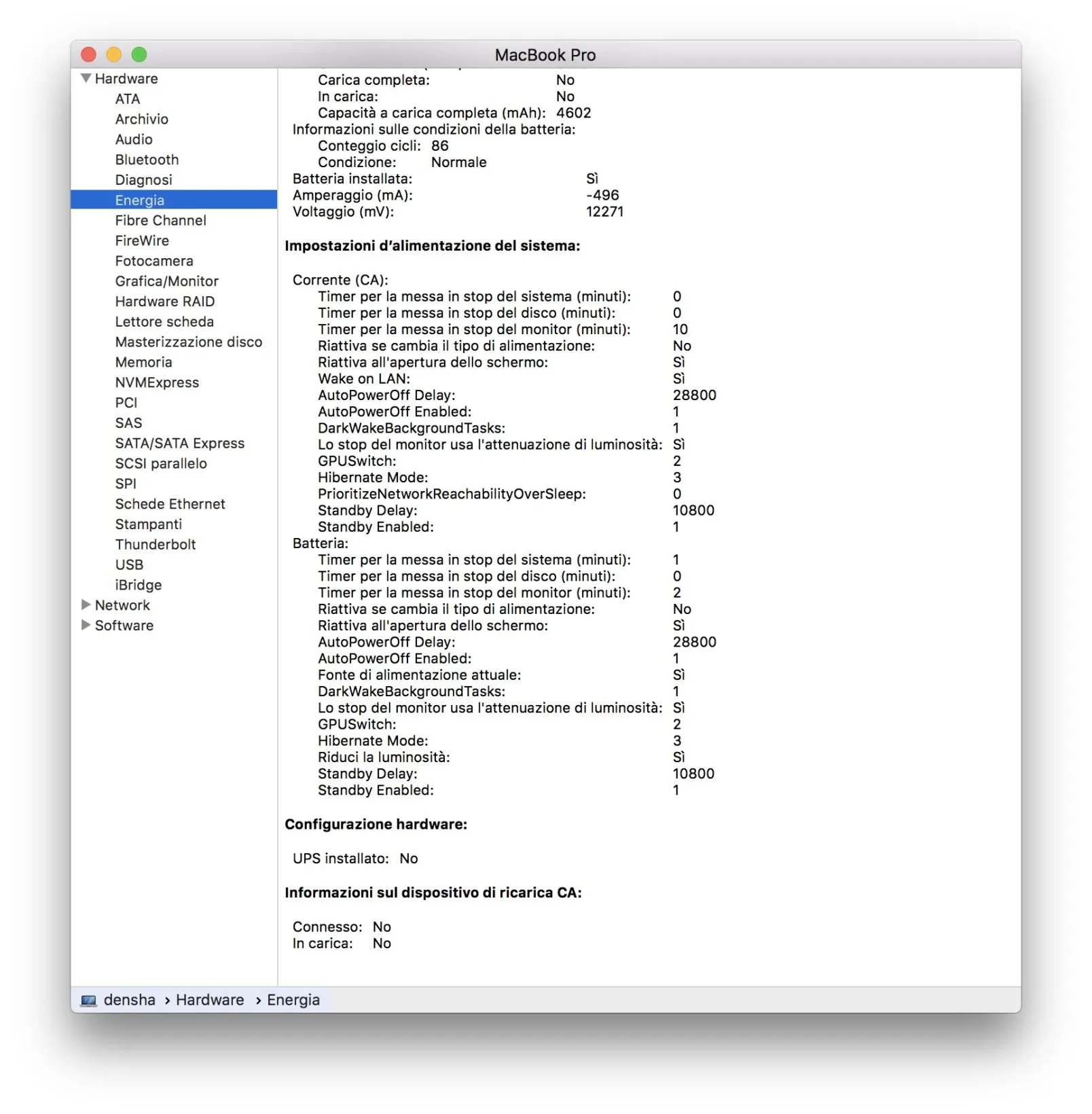Click the Amperaggio value -496
Screen dimensions: 1092x1114
click(x=602, y=196)
